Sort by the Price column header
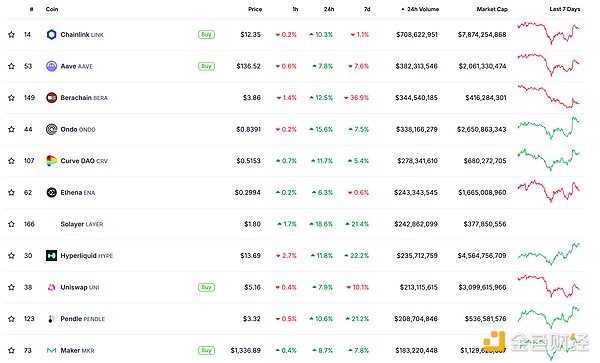600x363 pixels. click(x=255, y=9)
